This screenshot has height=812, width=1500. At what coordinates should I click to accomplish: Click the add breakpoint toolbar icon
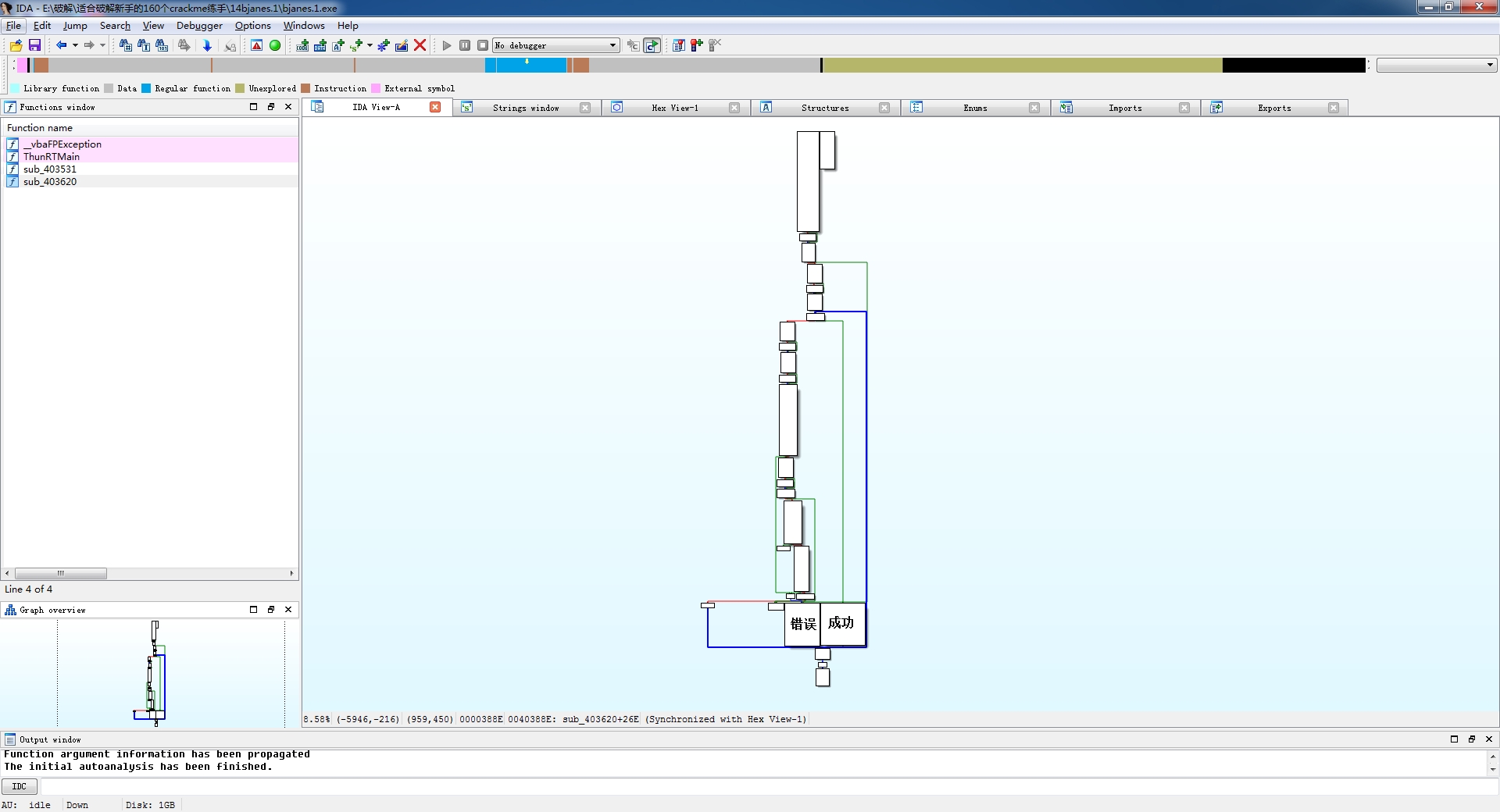[x=697, y=45]
